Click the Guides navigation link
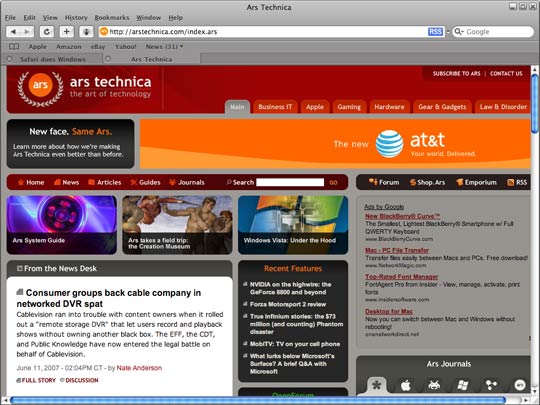Image resolution: width=540 pixels, height=405 pixels. 145,182
